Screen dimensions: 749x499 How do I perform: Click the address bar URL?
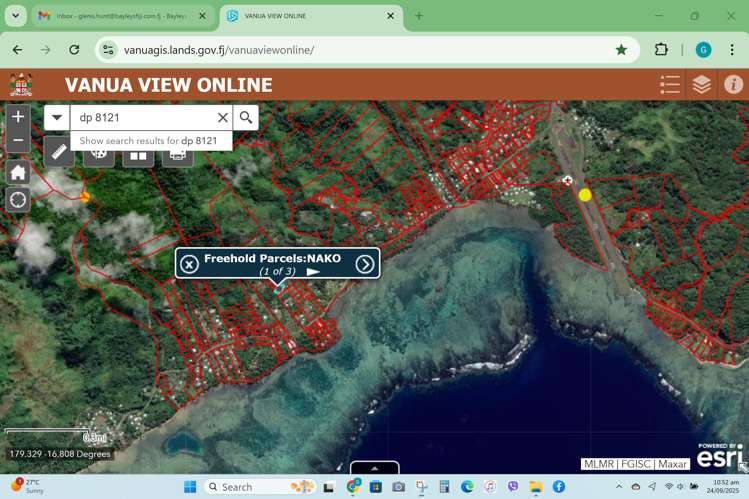219,50
